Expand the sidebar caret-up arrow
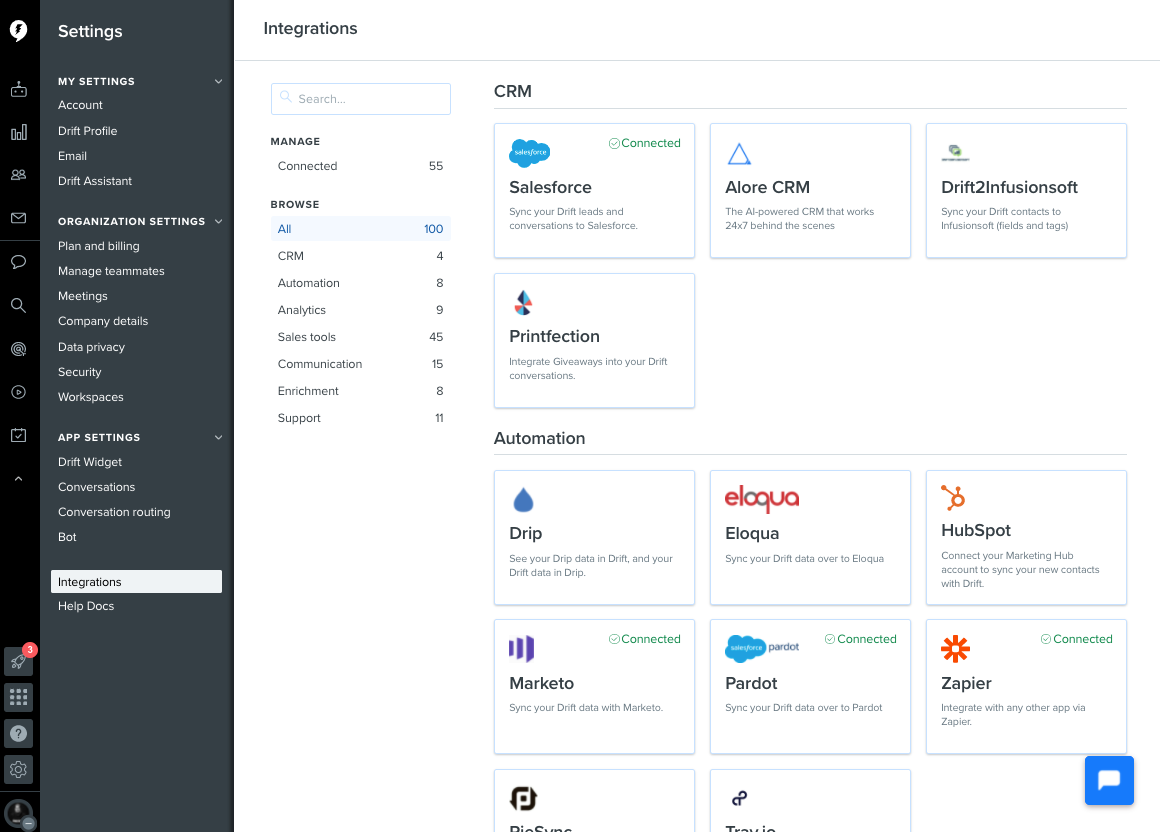 18,479
